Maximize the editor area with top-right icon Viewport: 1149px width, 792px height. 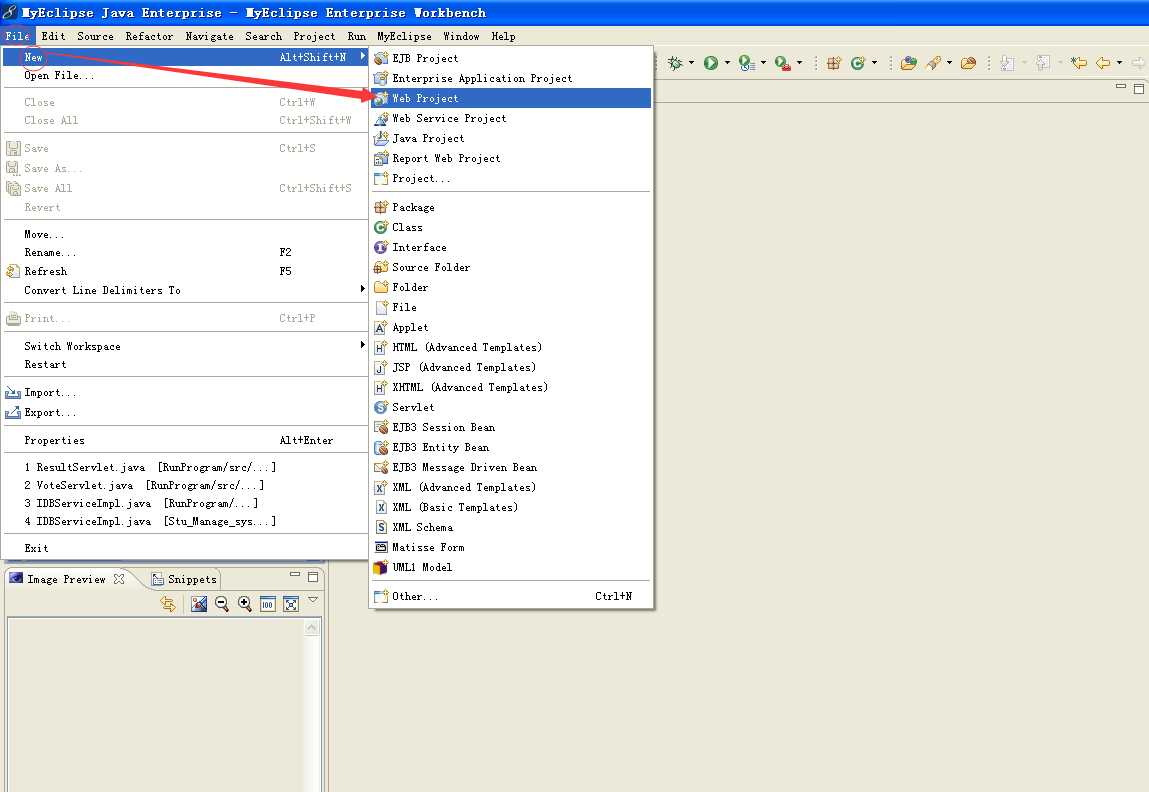pyautogui.click(x=1139, y=89)
